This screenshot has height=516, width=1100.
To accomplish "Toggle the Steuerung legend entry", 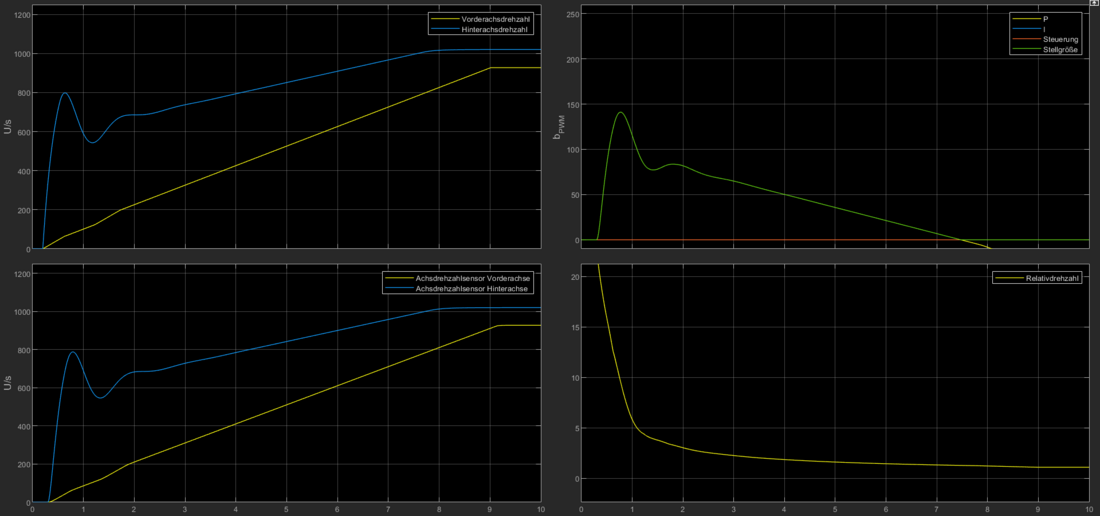I will [1059, 38].
